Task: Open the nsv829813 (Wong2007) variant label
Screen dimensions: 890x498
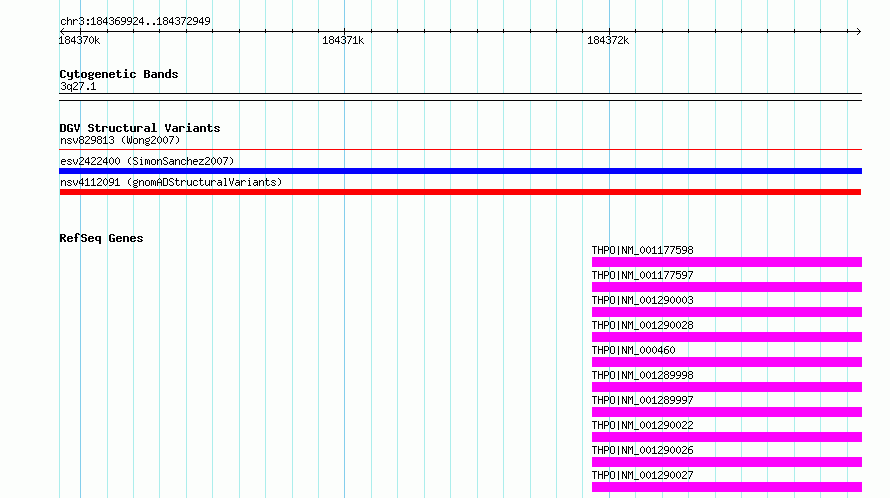Action: pos(120,140)
